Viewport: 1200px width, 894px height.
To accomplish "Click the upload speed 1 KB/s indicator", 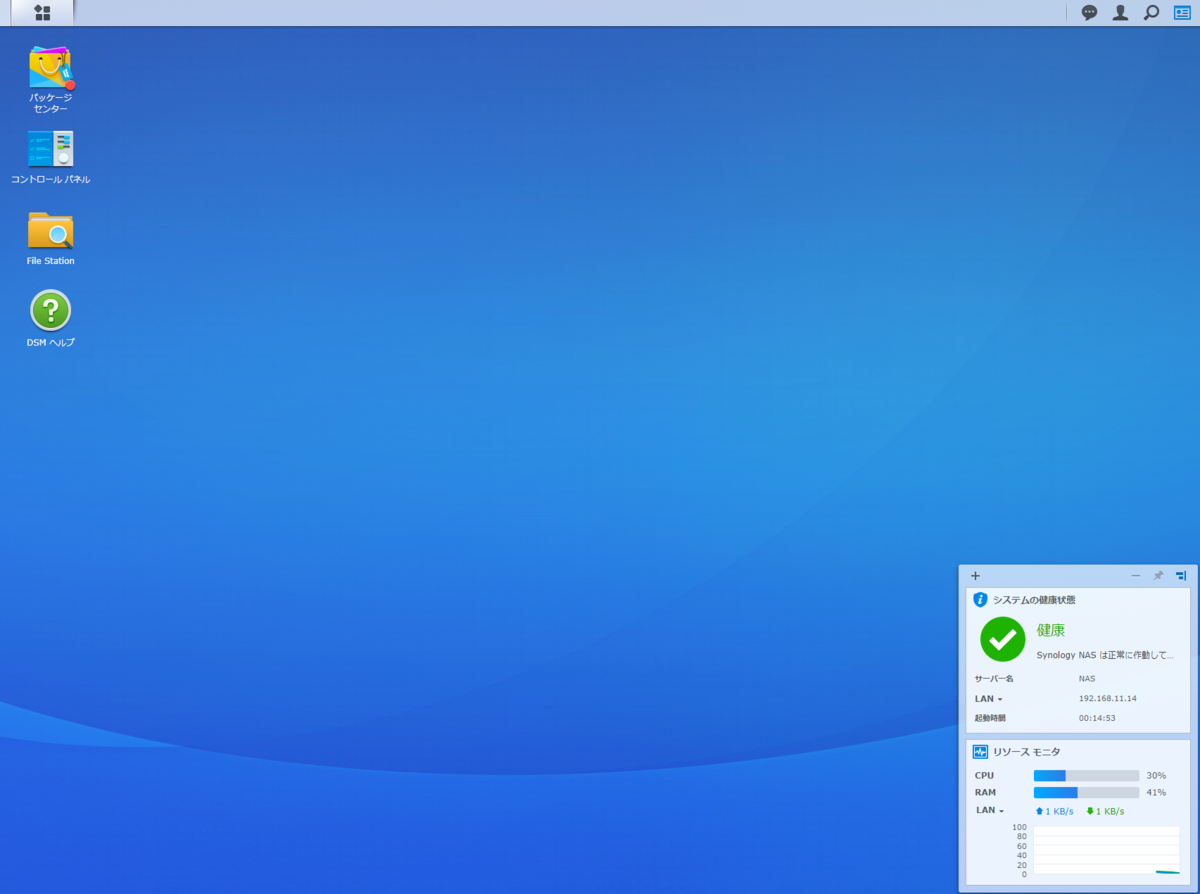I will (1054, 811).
